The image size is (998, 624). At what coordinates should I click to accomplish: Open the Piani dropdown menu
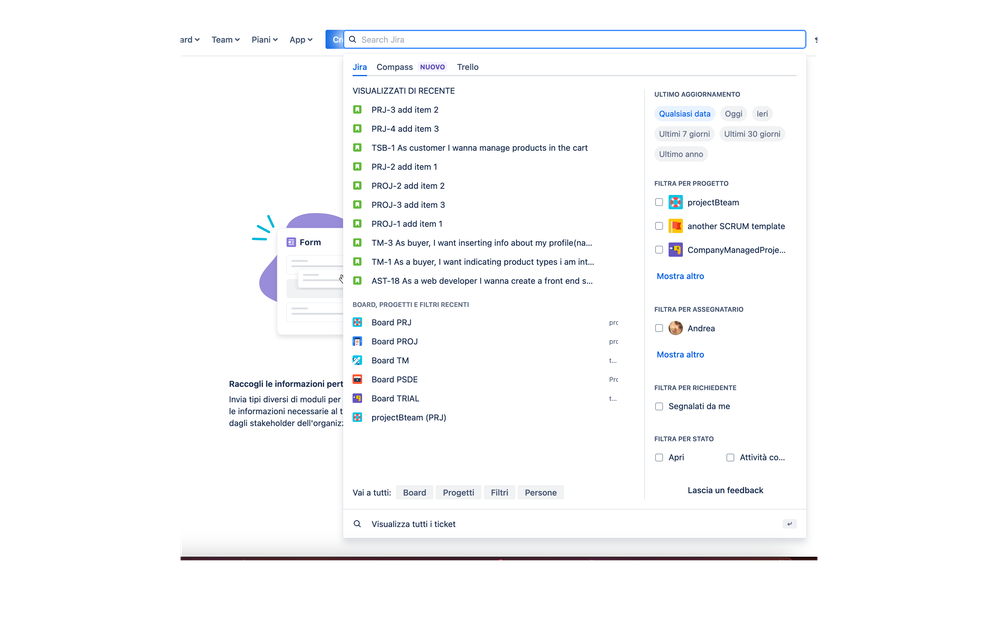(x=265, y=39)
